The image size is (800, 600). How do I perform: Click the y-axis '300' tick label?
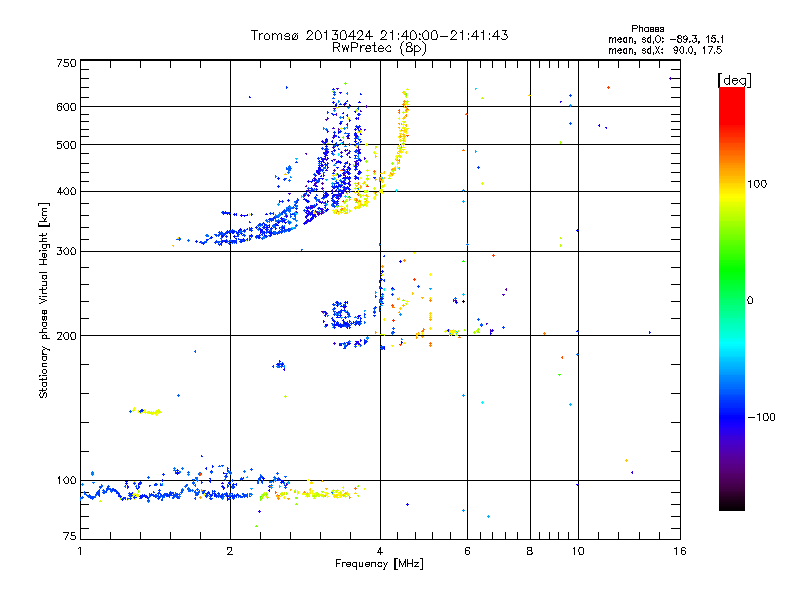tap(67, 251)
